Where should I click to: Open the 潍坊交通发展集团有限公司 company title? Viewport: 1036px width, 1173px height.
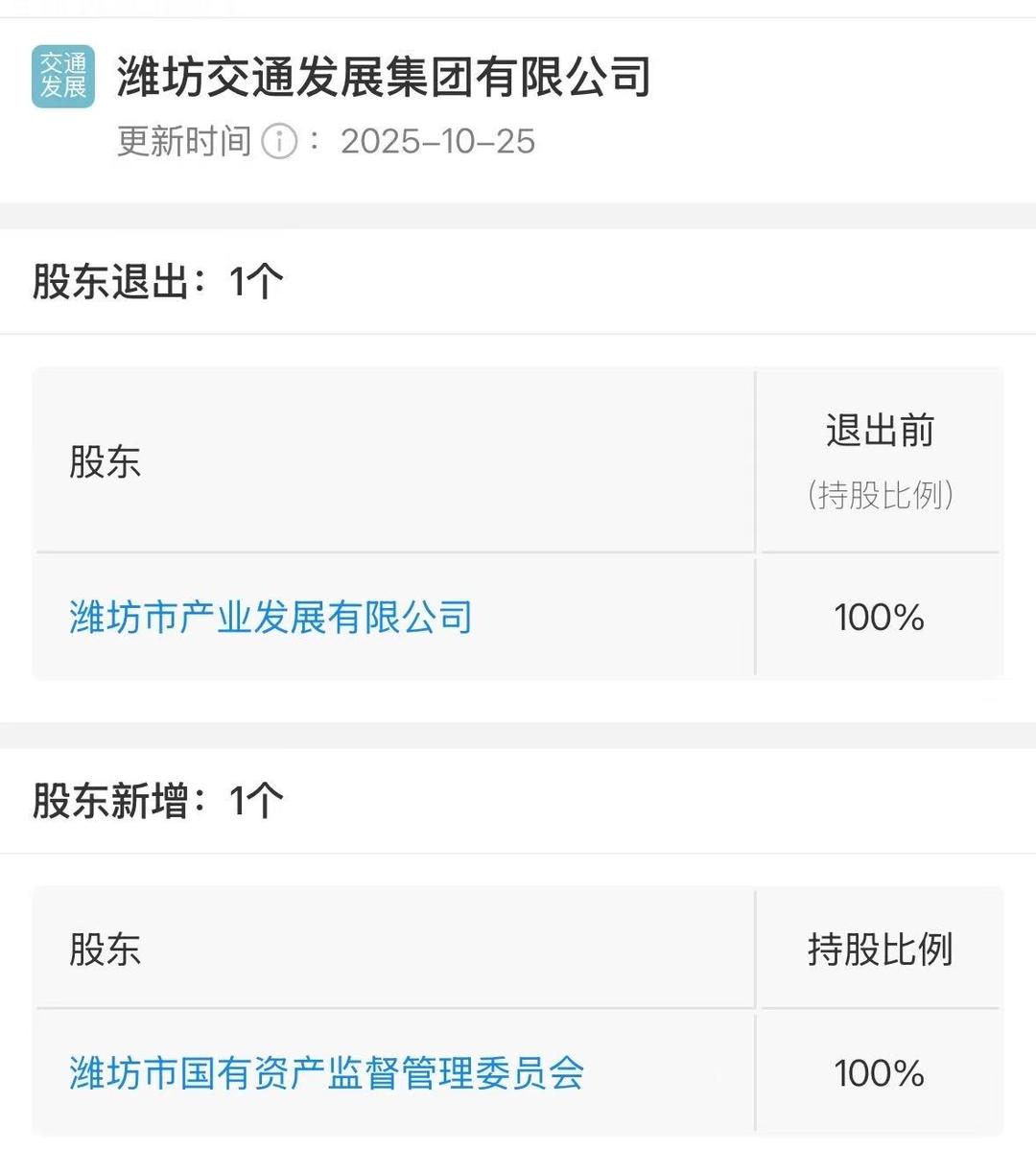click(x=384, y=77)
